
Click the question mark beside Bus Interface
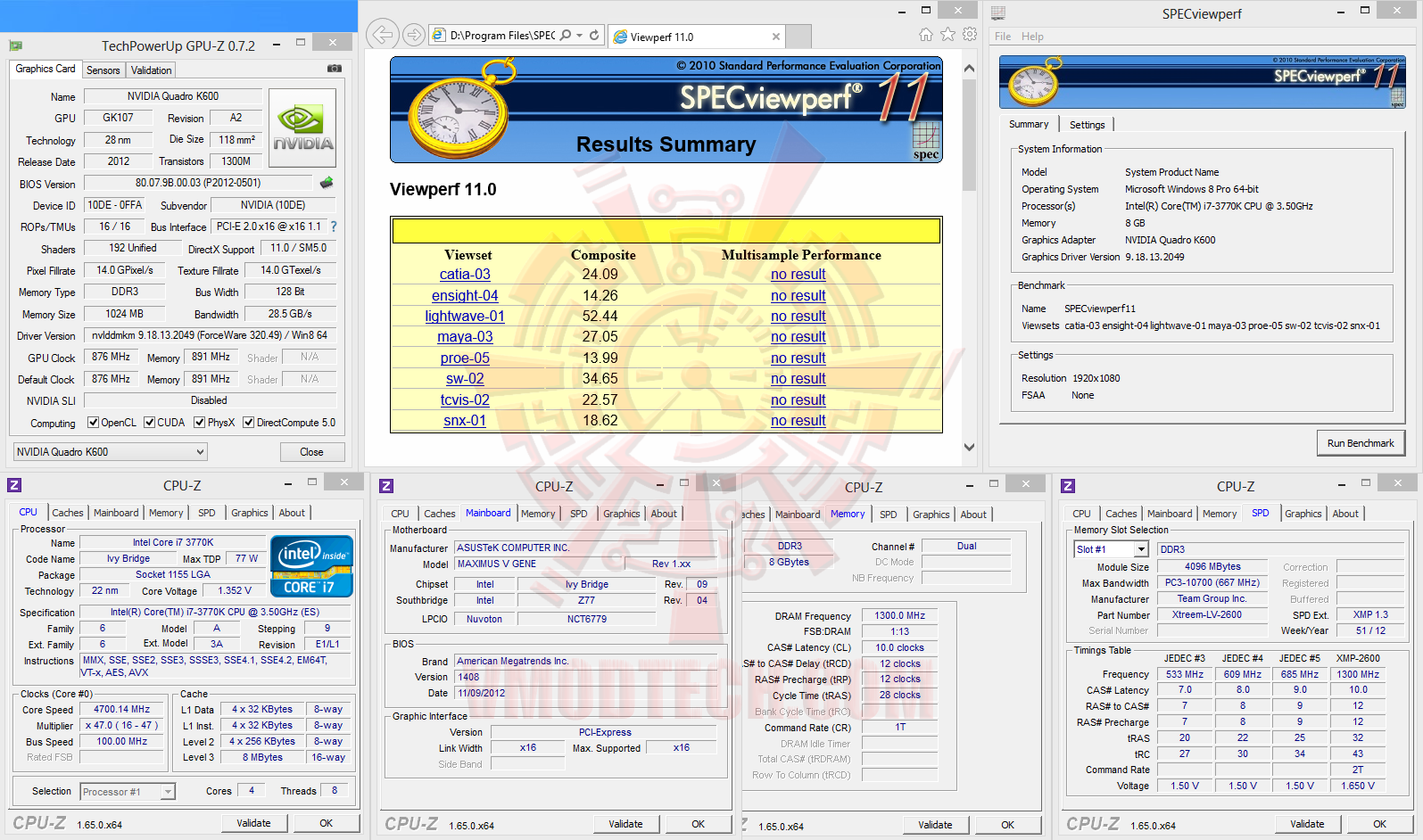point(334,226)
